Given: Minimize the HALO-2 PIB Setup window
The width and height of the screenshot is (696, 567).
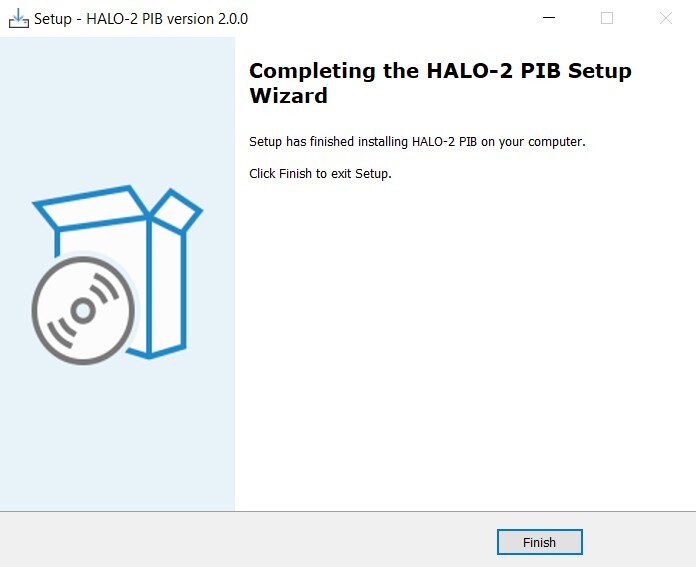Looking at the screenshot, I should [549, 18].
